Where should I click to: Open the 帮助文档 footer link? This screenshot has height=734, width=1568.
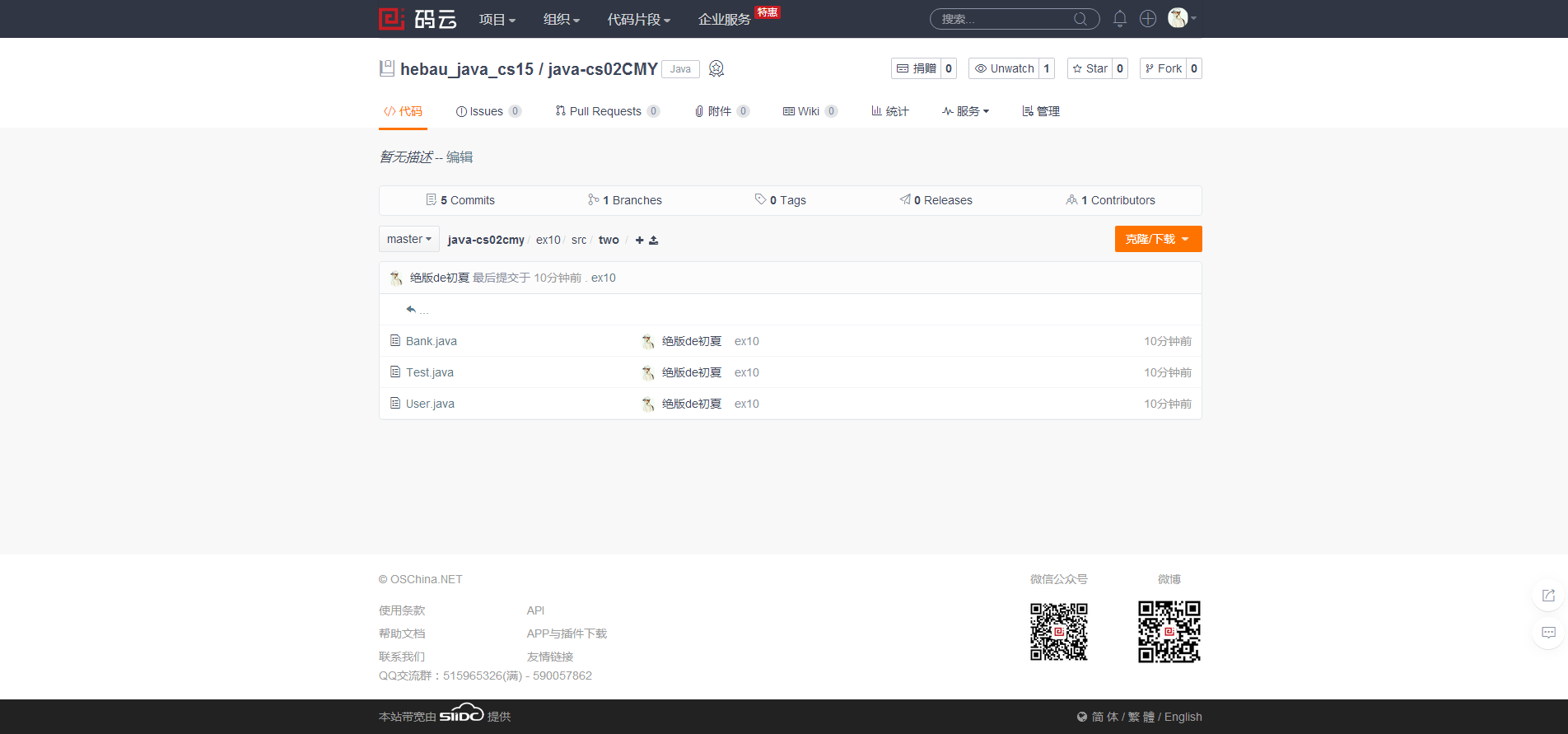click(x=402, y=633)
